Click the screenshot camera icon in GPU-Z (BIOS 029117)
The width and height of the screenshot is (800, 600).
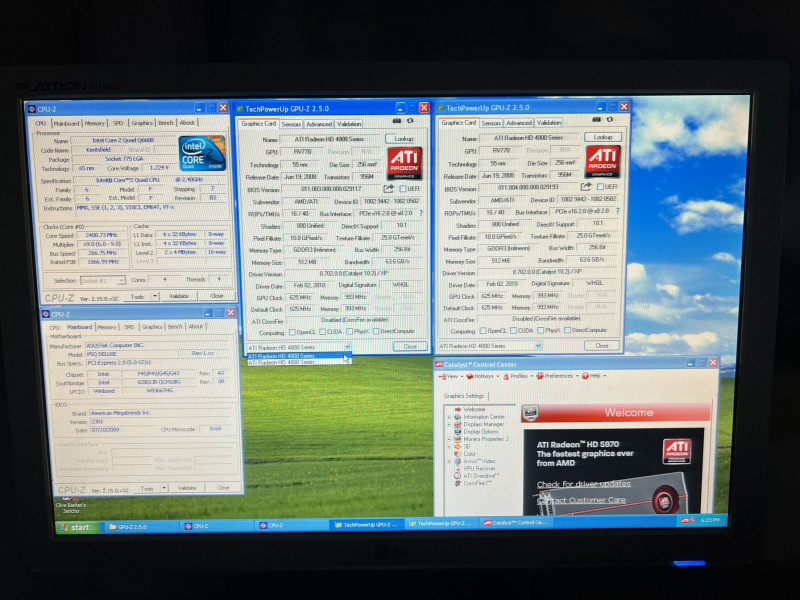396,121
